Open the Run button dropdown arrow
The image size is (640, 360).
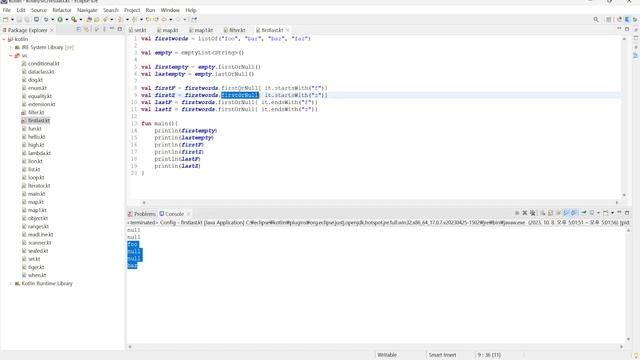point(67,20)
